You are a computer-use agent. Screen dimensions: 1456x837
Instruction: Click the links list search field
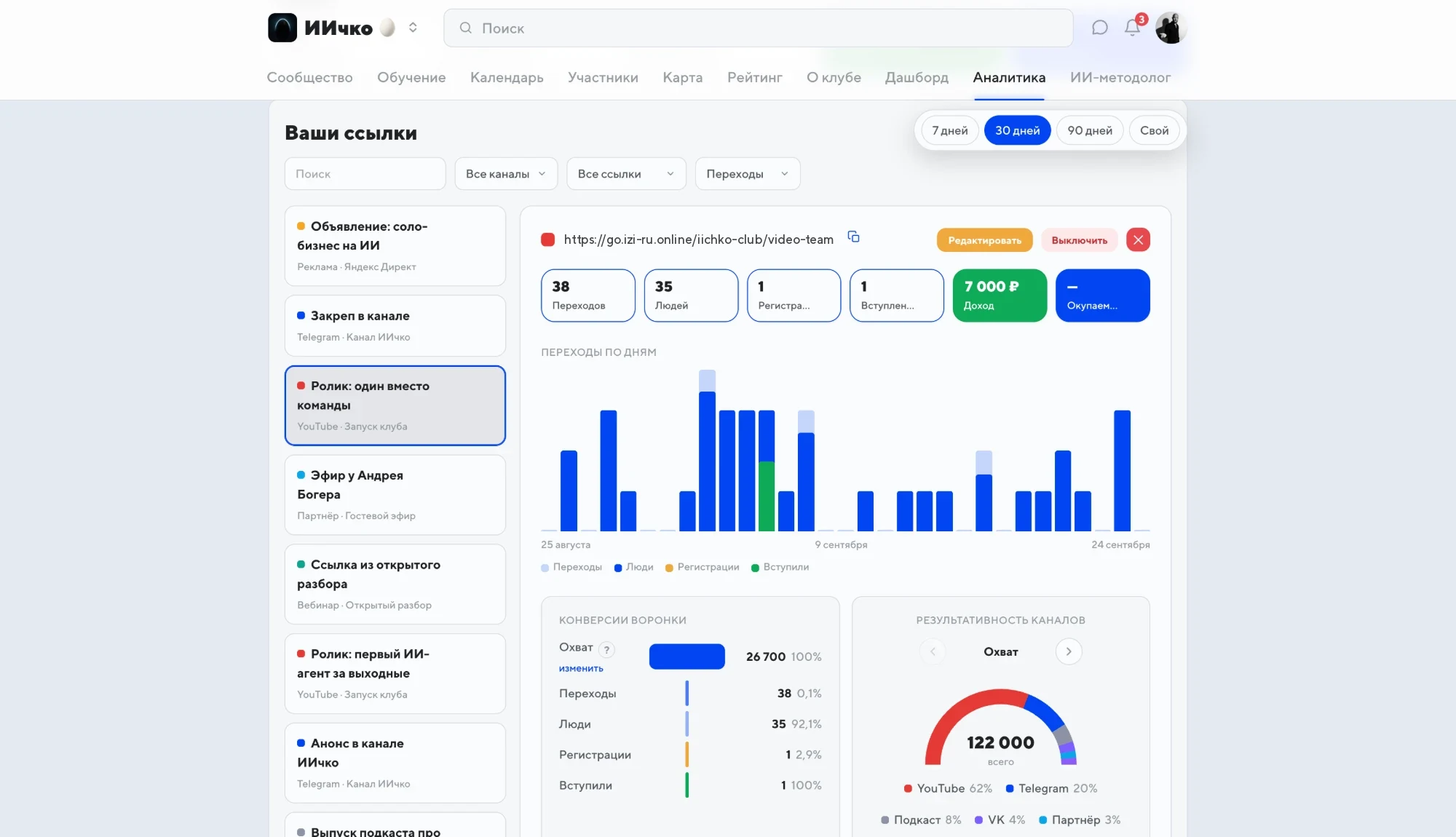pos(365,174)
